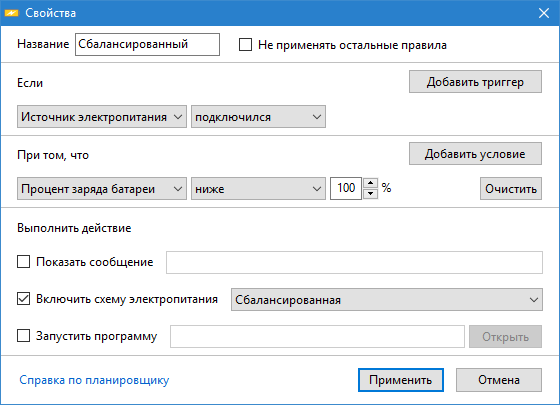Increase battery percent with up spinner arrow

click(371, 183)
